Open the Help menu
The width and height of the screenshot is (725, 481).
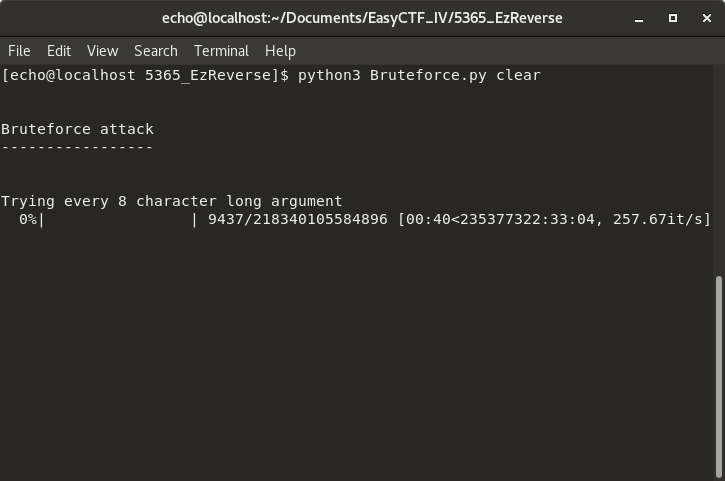pos(280,51)
